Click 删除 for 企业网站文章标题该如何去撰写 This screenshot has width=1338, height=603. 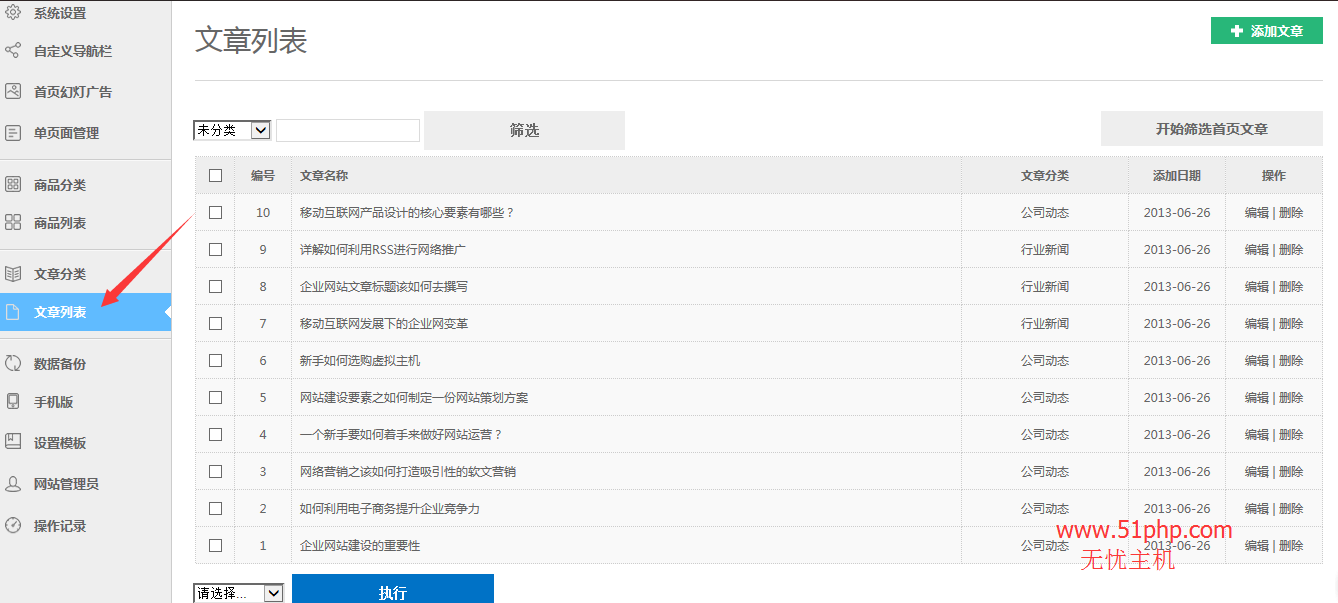pyautogui.click(x=1291, y=286)
